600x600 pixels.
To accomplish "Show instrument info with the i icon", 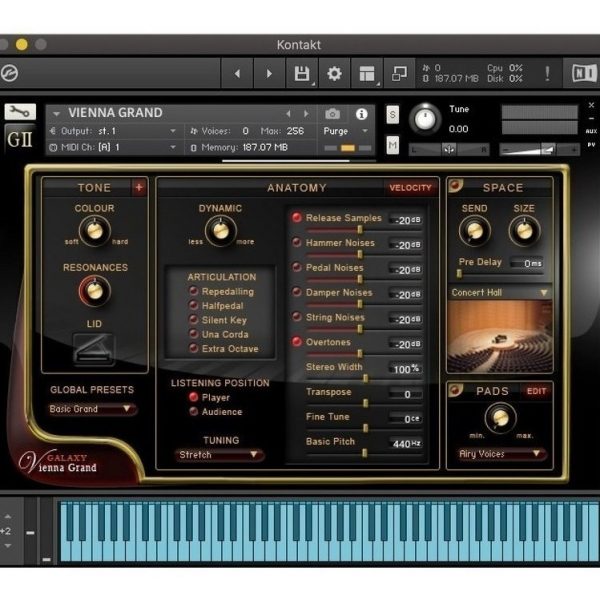I will pyautogui.click(x=361, y=114).
